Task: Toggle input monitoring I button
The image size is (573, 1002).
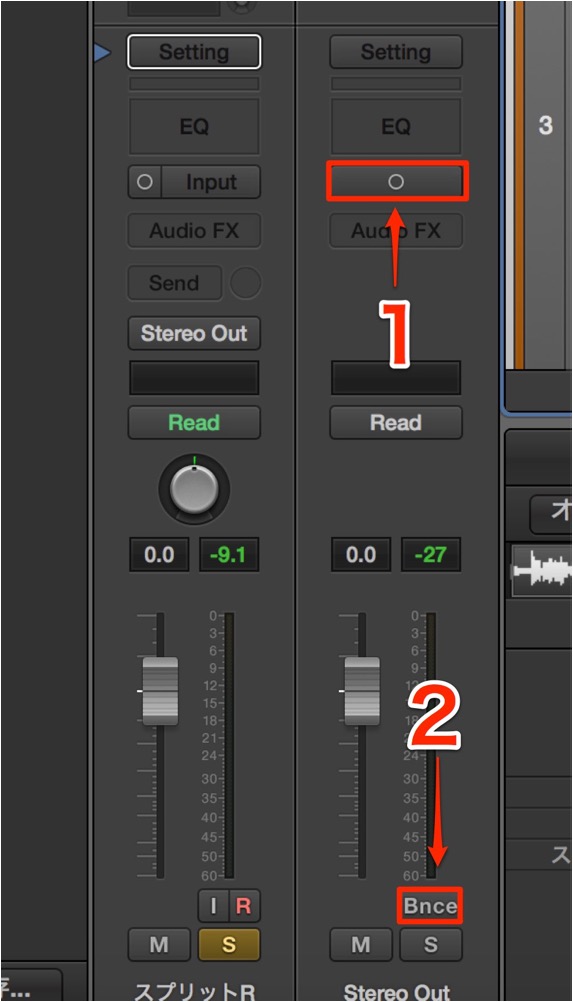Action: pos(213,906)
